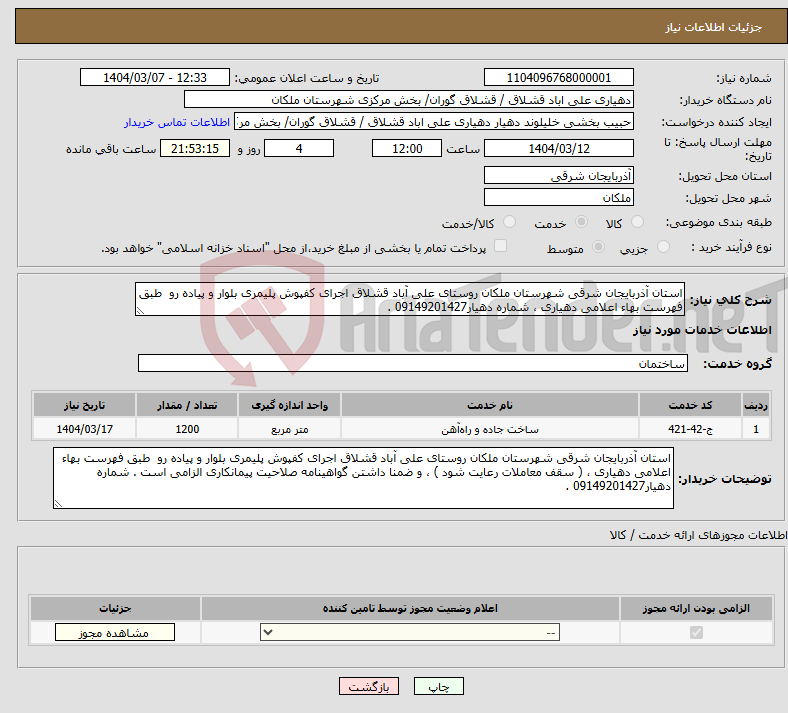
Task: Select the خدمت radio button
Action: [581, 222]
